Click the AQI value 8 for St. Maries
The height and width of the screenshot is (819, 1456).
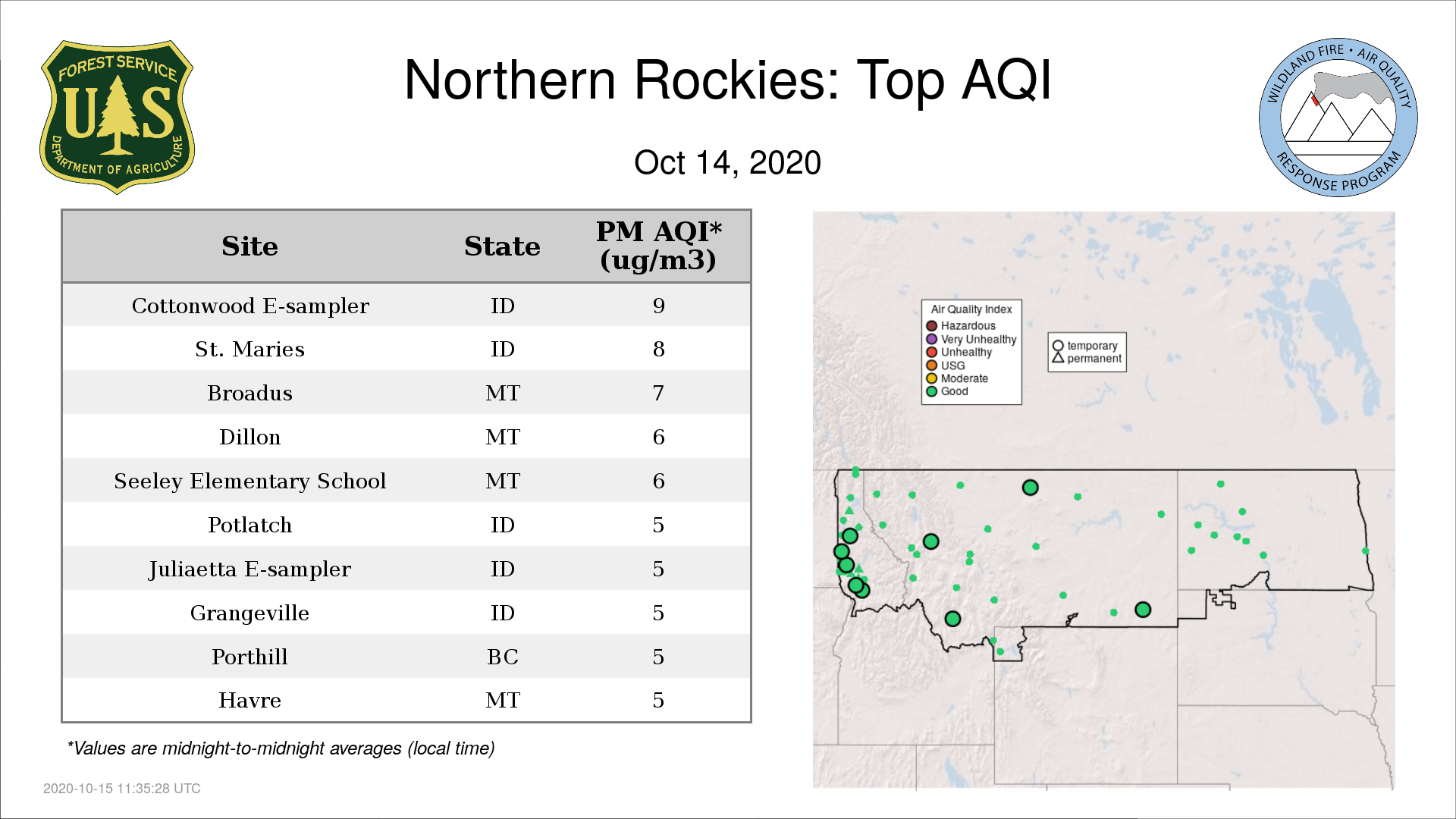[658, 349]
